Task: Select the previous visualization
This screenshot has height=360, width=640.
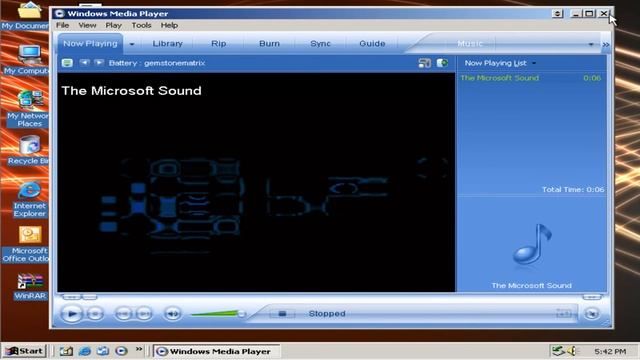Action: tap(84, 62)
